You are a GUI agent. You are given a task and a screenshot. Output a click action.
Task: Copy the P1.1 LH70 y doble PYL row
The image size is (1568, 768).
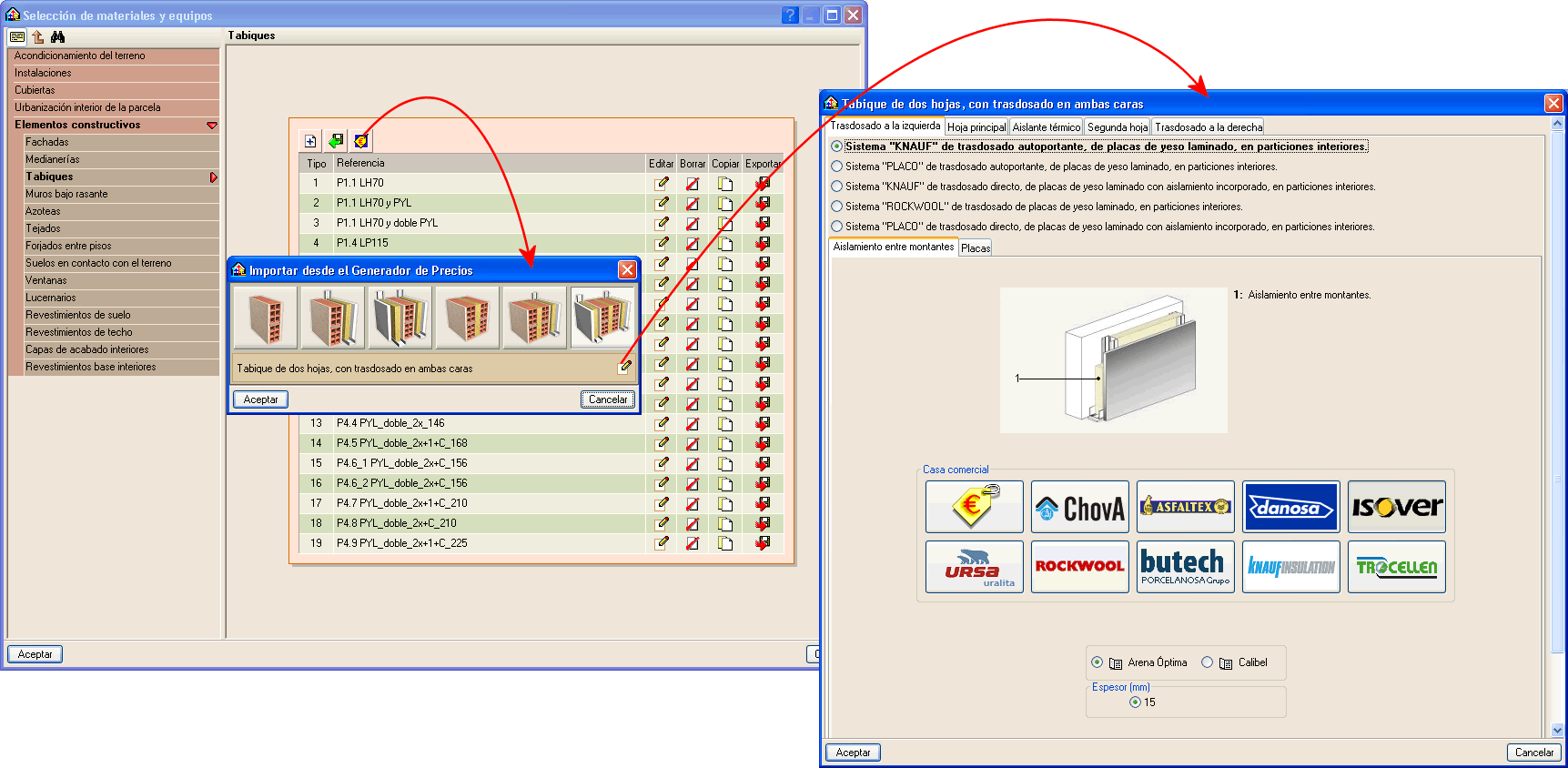[x=725, y=223]
